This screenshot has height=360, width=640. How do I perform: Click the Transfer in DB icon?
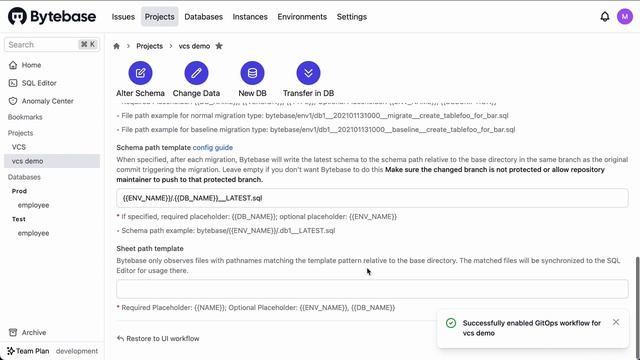click(x=309, y=73)
